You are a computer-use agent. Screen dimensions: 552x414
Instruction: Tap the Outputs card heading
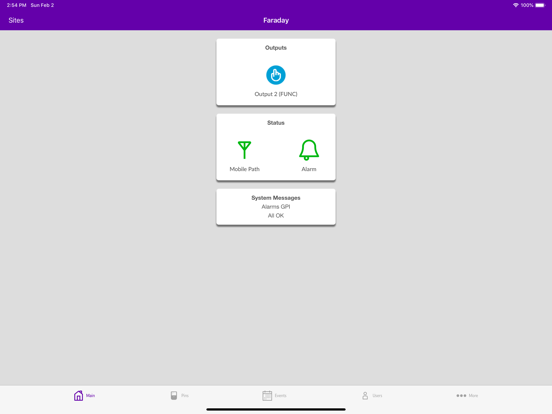pyautogui.click(x=276, y=48)
